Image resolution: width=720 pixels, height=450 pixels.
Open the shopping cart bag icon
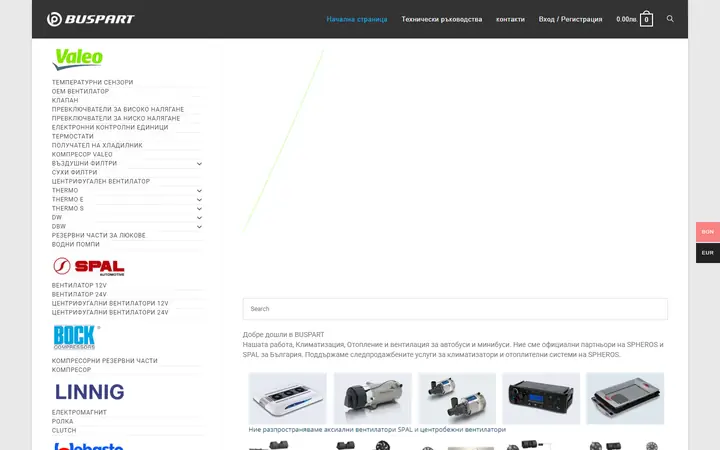[x=646, y=19]
